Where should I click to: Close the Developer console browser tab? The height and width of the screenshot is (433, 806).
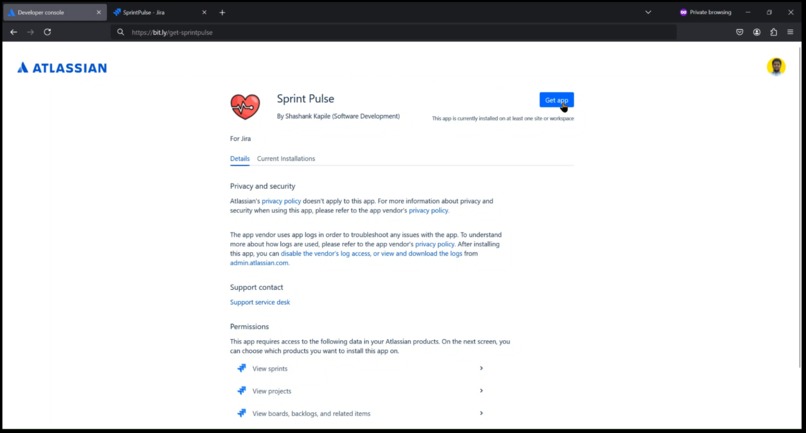click(x=99, y=12)
